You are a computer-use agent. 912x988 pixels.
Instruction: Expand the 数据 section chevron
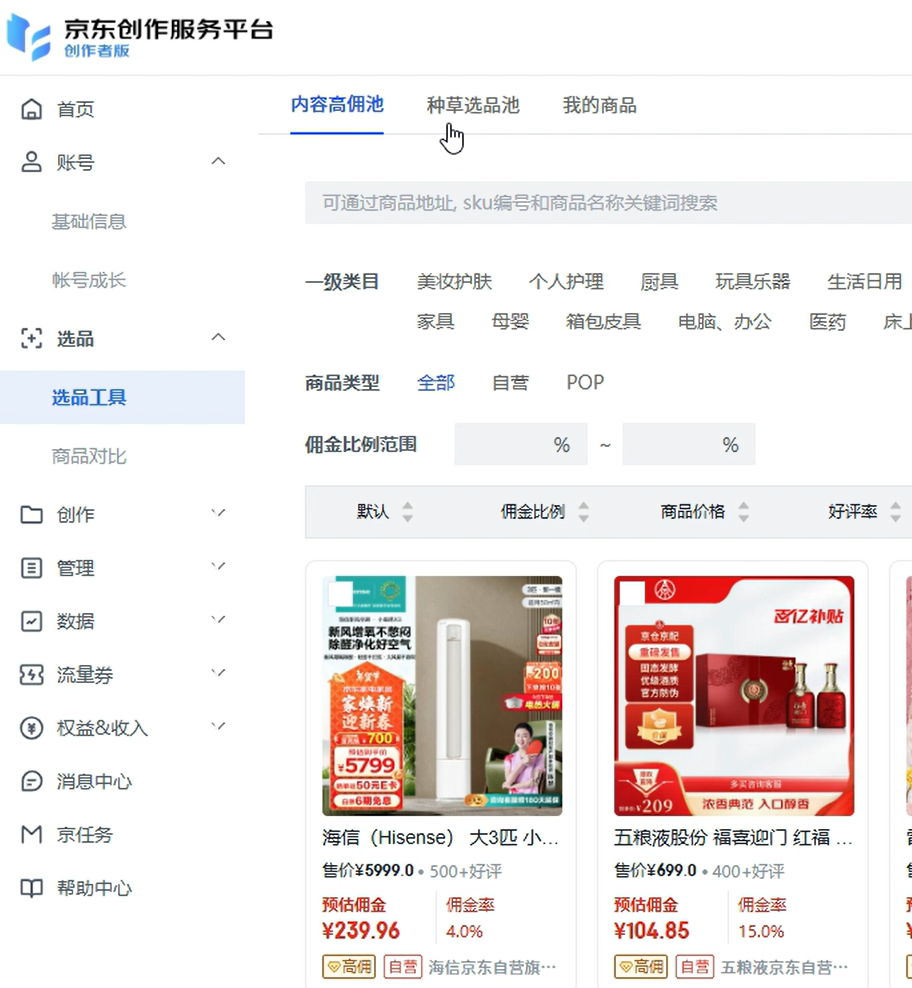tap(218, 619)
